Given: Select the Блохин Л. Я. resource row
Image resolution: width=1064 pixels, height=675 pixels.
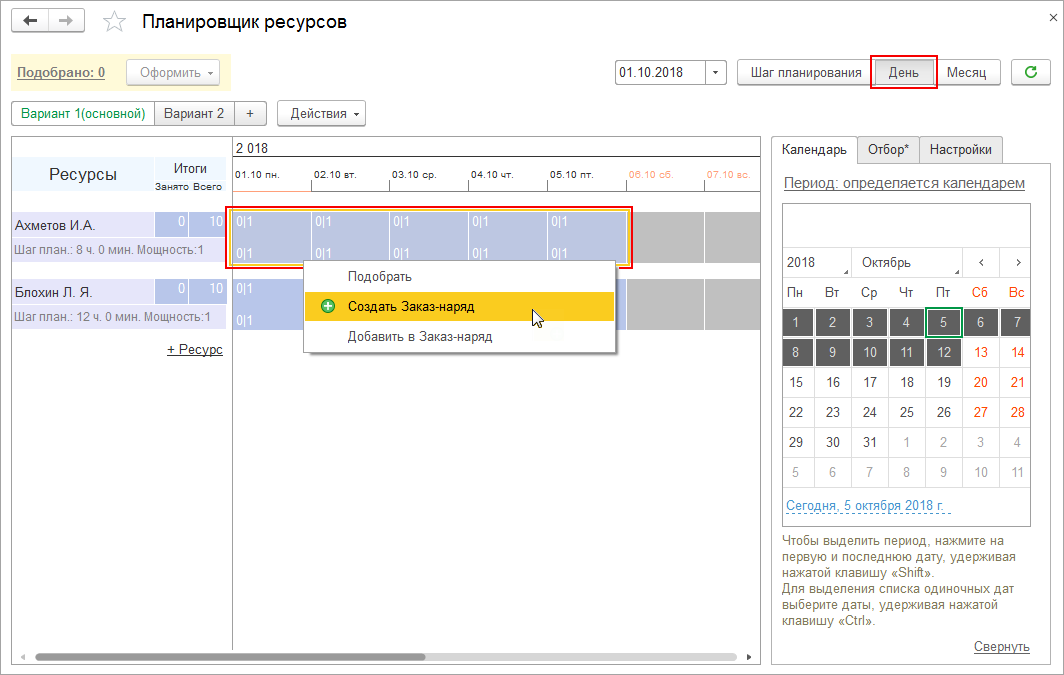Looking at the screenshot, I should [83, 292].
